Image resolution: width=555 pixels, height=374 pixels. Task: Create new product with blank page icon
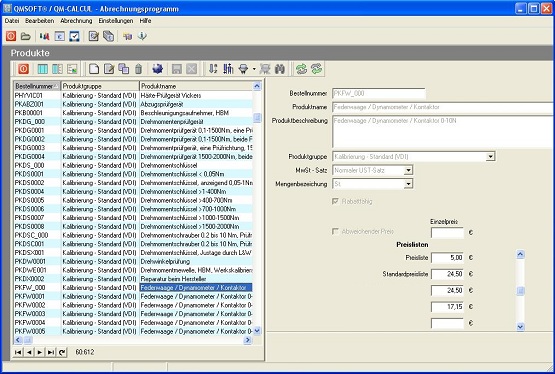point(94,69)
